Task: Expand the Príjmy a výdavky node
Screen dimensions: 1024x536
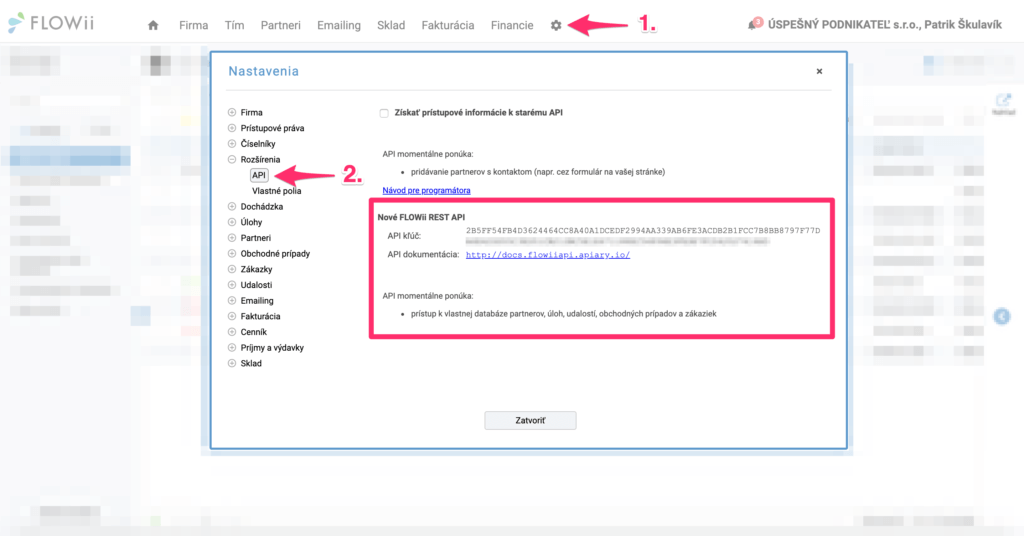Action: coord(232,347)
